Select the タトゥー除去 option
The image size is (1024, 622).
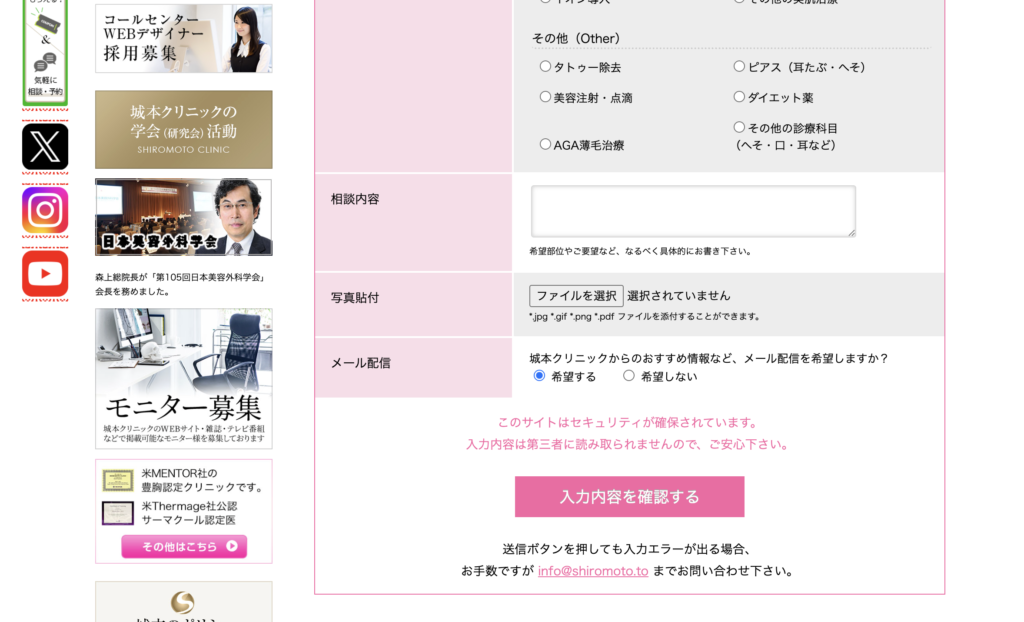tap(545, 68)
